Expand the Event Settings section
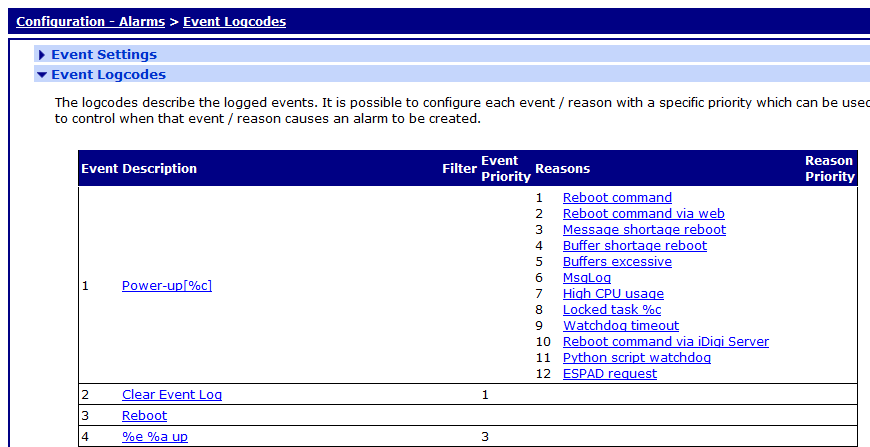870x447 pixels. click(x=104, y=55)
